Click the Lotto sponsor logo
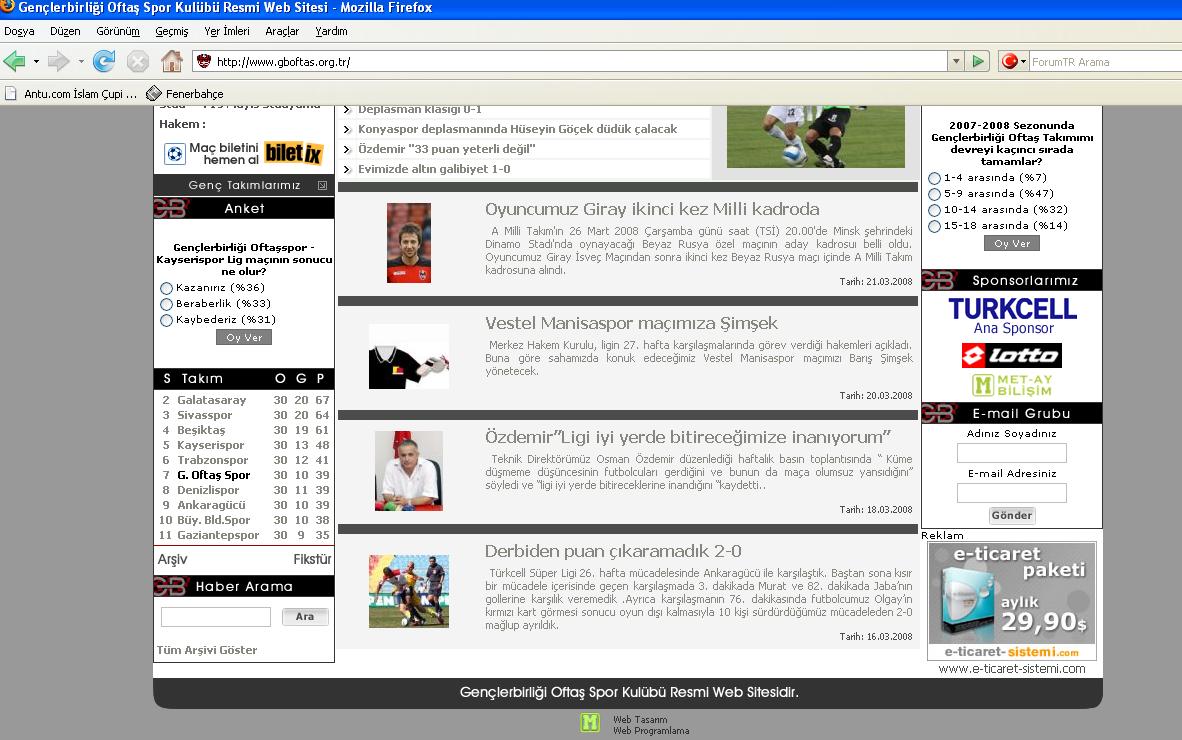 click(x=1011, y=355)
